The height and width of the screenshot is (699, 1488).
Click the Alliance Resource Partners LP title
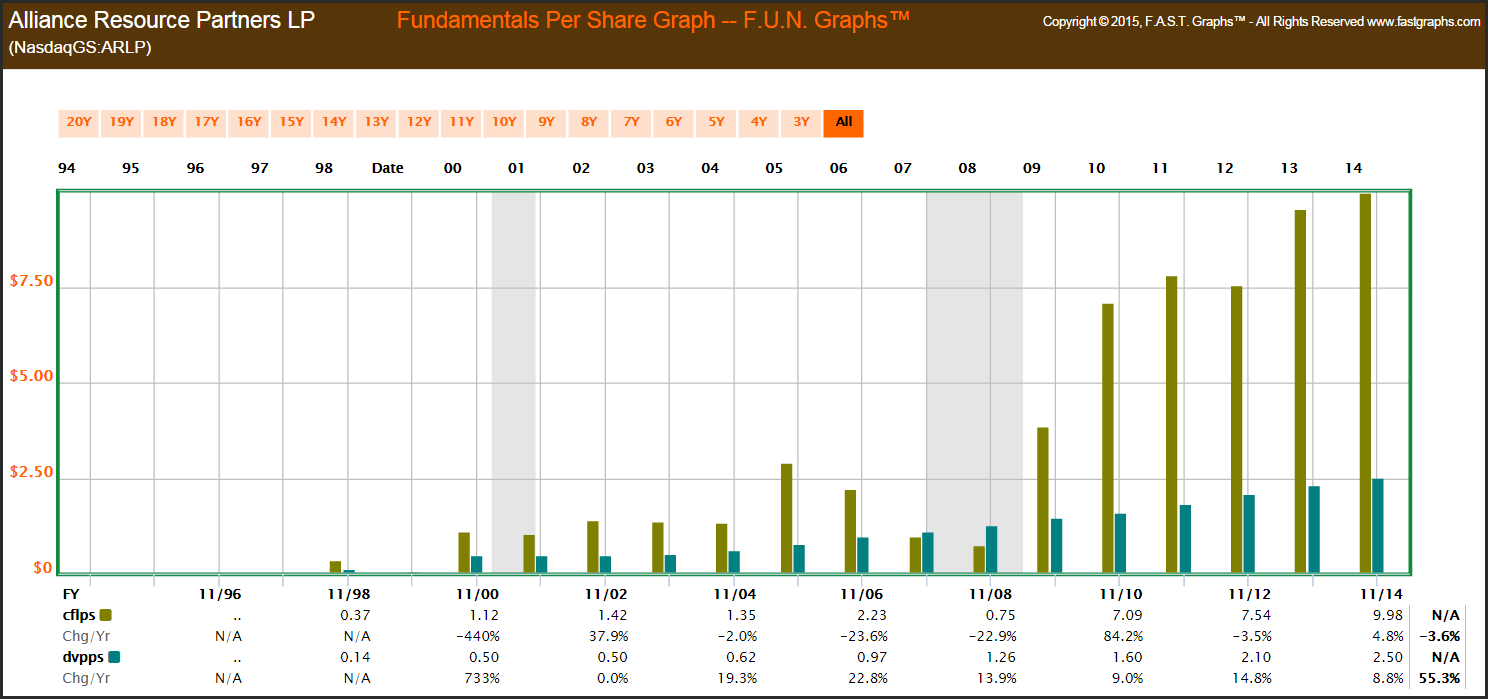[162, 20]
